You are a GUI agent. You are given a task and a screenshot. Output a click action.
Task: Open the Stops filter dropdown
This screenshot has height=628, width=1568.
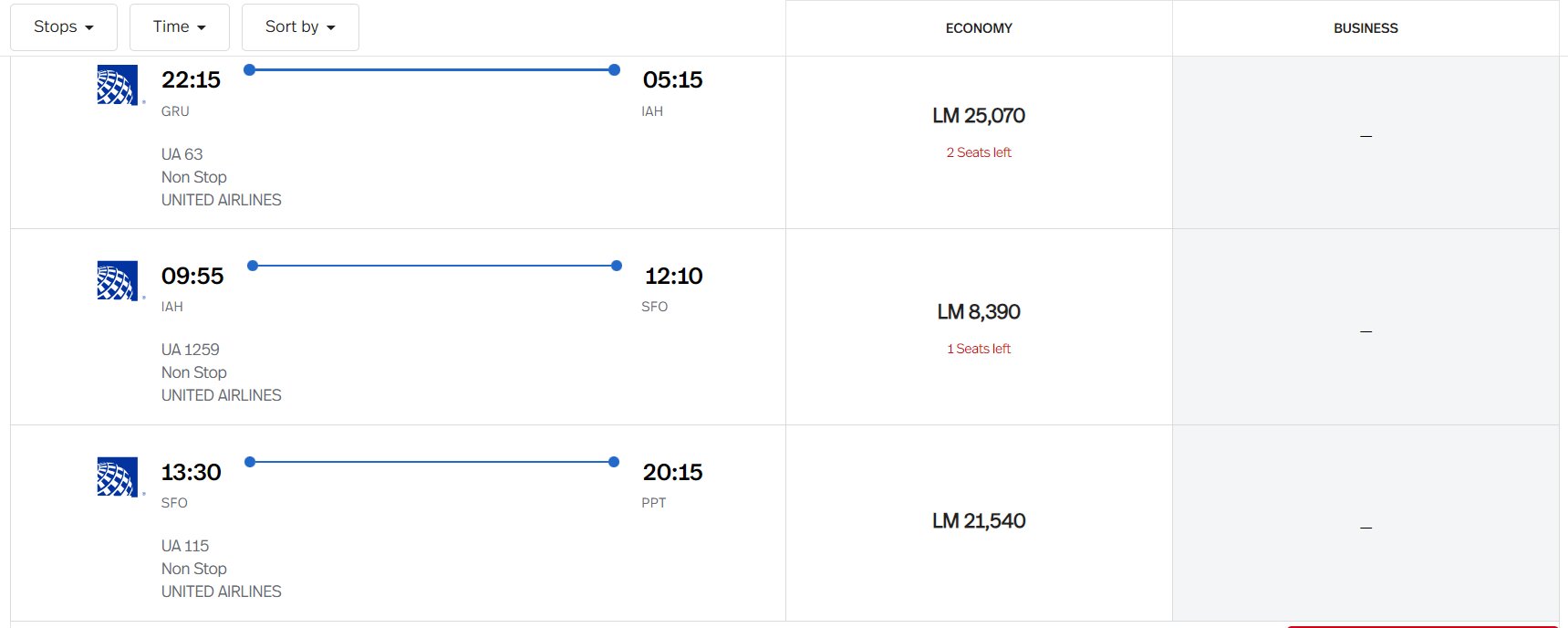[x=64, y=27]
